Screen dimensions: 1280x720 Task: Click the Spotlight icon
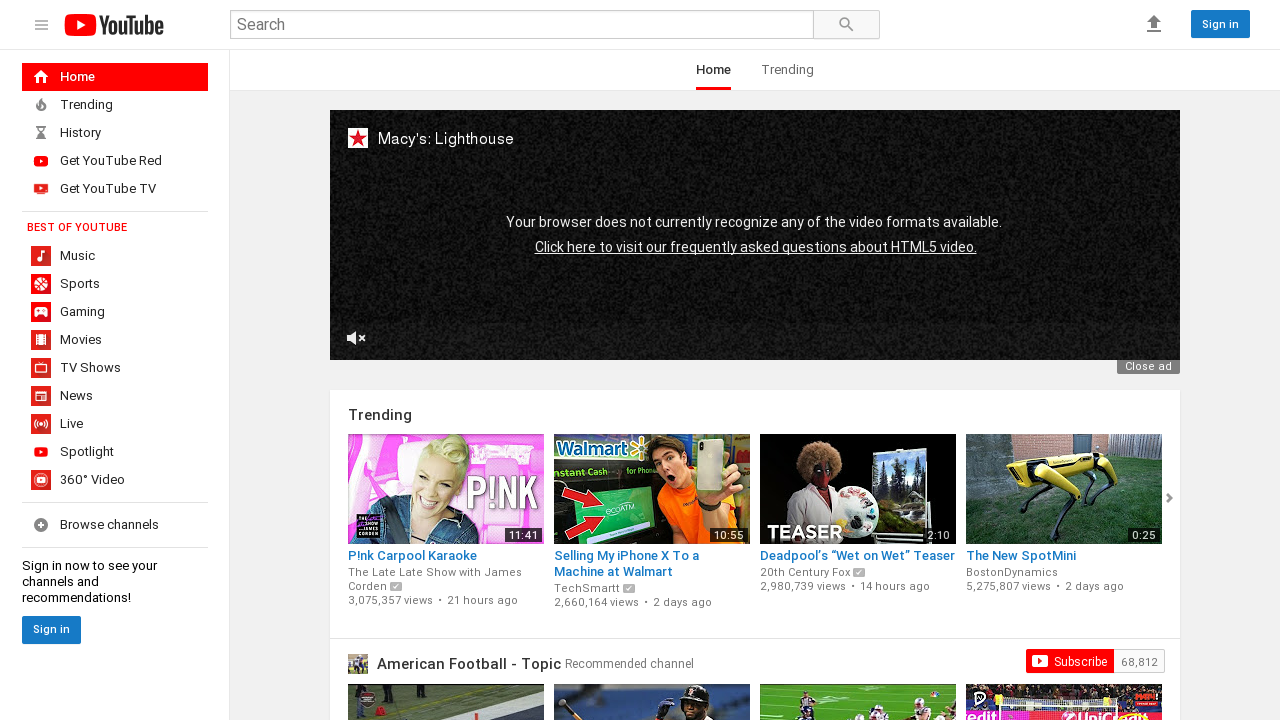41,452
